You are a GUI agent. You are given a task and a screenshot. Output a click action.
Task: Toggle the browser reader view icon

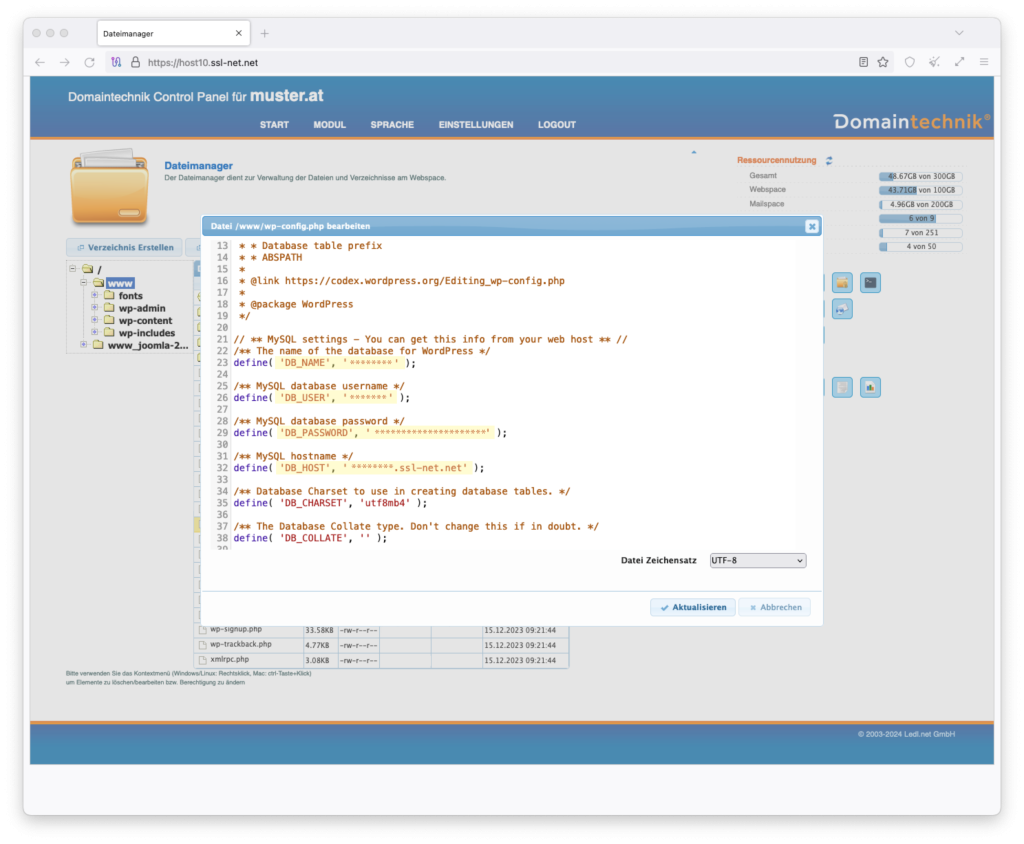[x=863, y=62]
